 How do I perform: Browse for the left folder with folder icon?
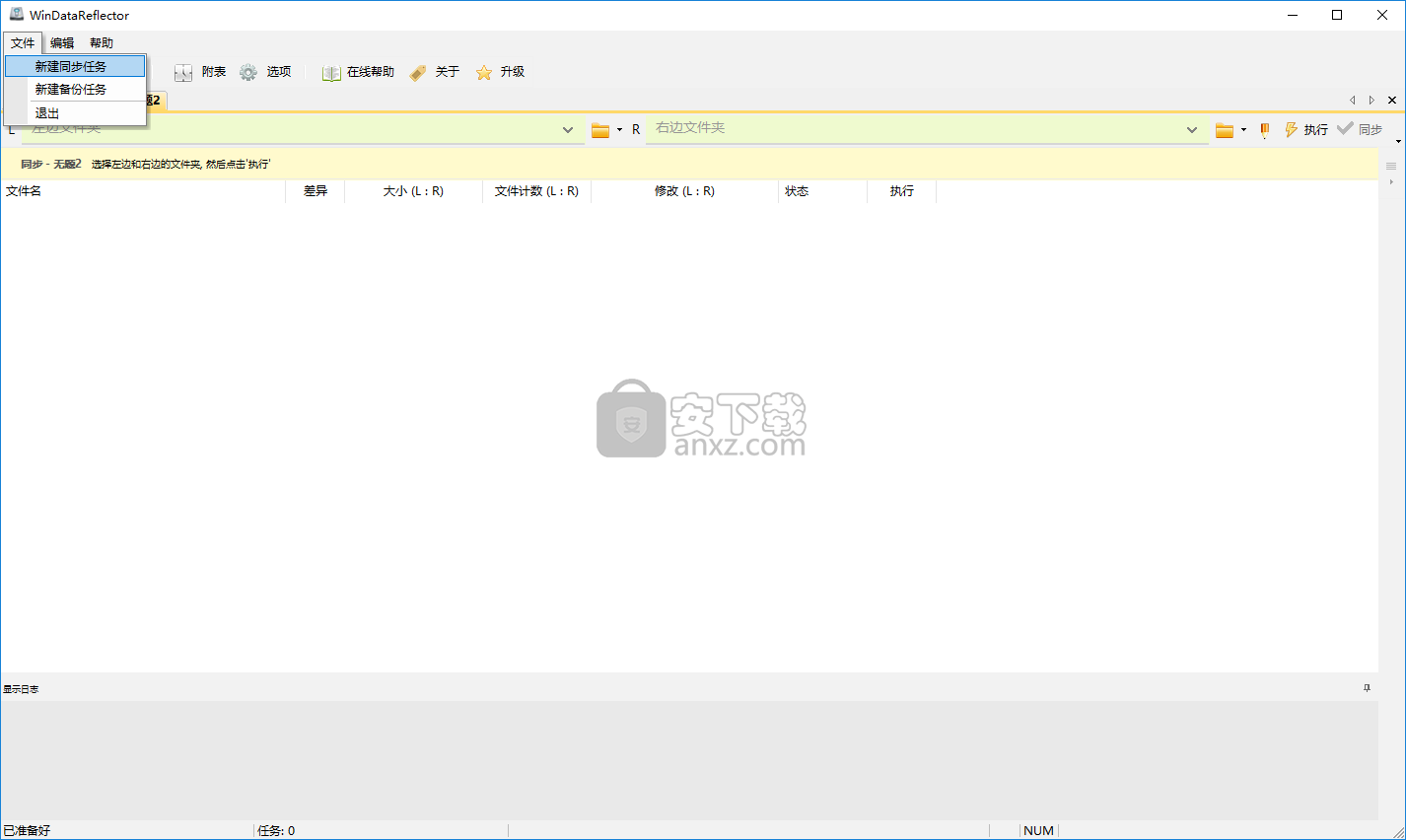click(599, 130)
